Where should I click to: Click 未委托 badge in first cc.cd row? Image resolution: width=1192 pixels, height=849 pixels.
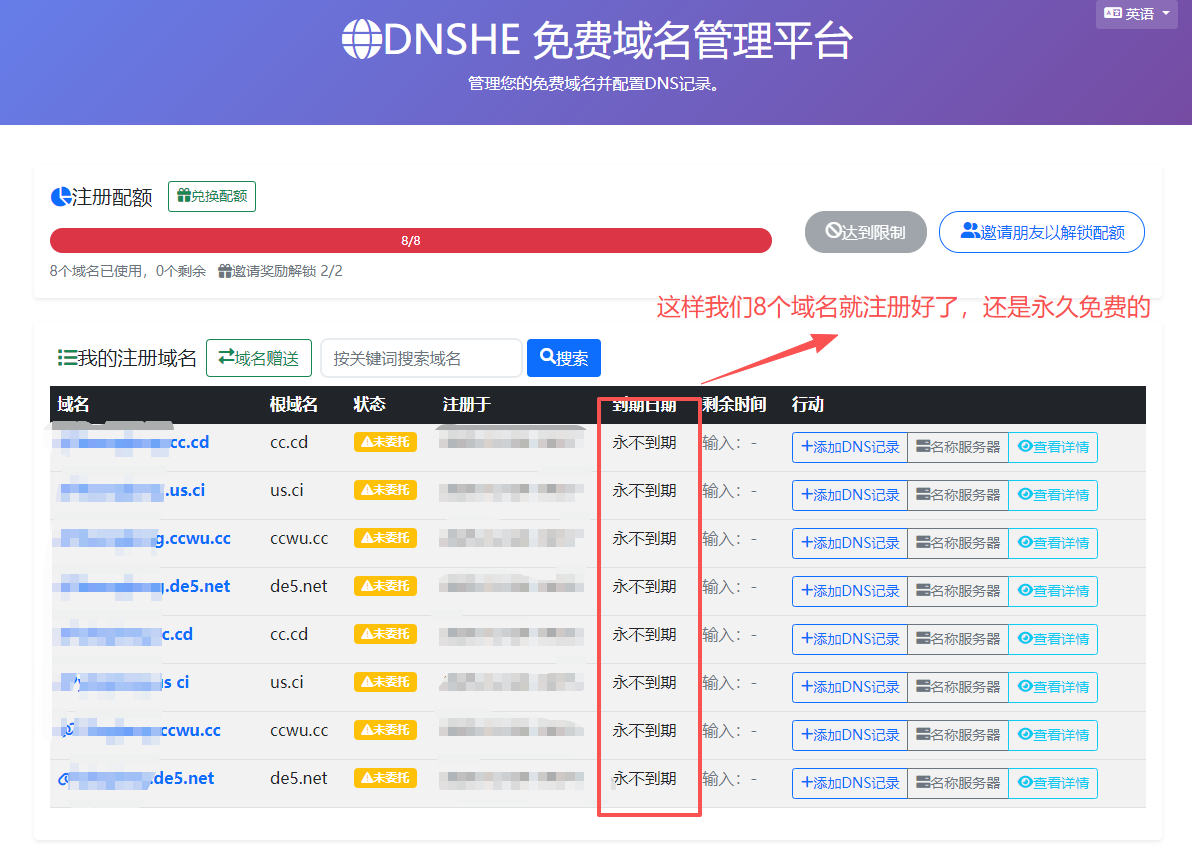tap(385, 442)
